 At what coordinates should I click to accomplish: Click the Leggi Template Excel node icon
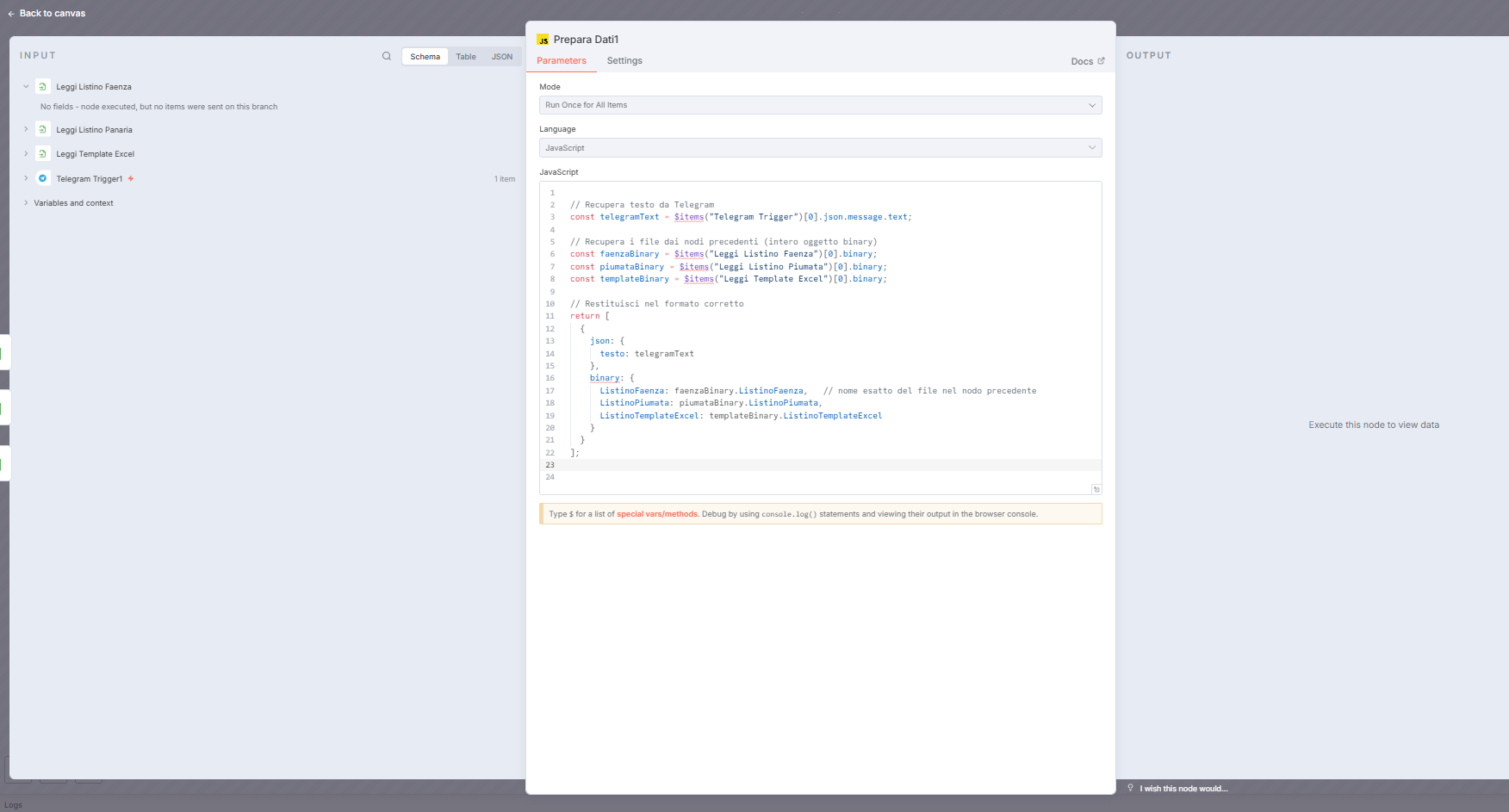pos(43,153)
